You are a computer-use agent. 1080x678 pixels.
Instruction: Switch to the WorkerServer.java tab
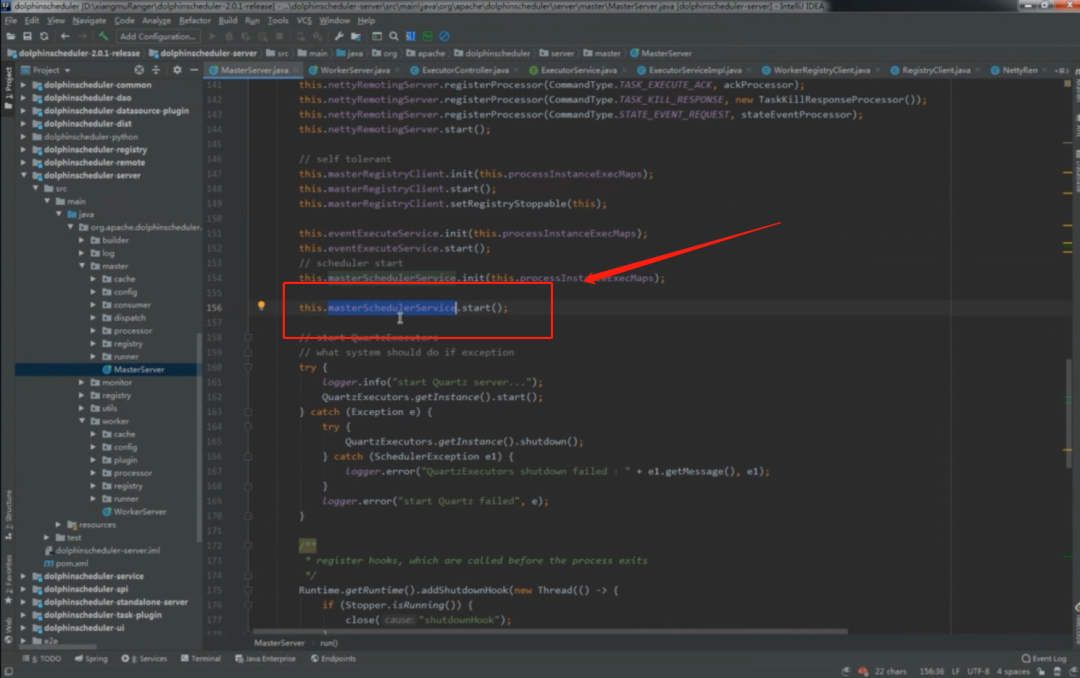pos(355,70)
